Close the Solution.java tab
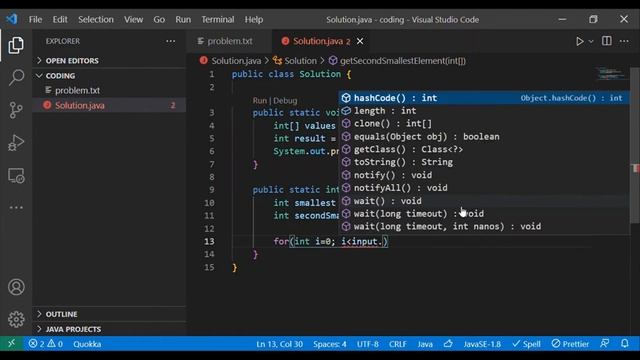 pyautogui.click(x=360, y=41)
